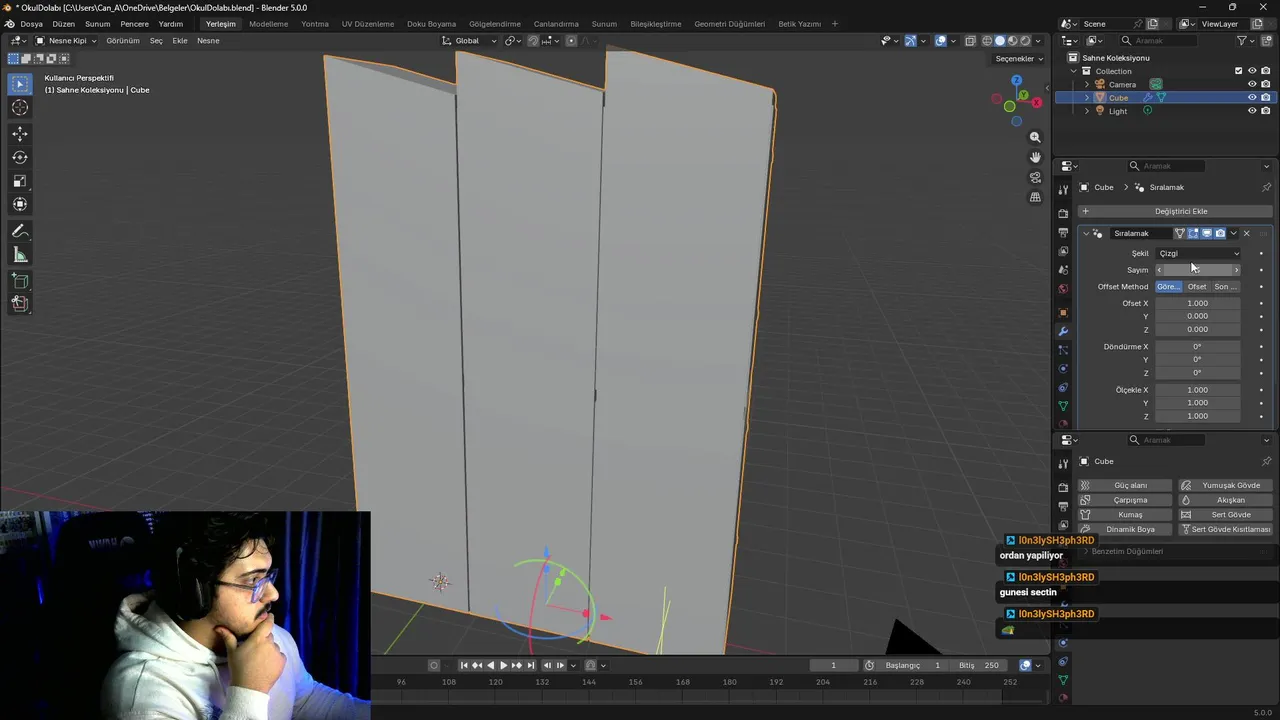Screen dimensions: 1280x720
Task: Open the Tool properties tab
Action: [x=1063, y=190]
